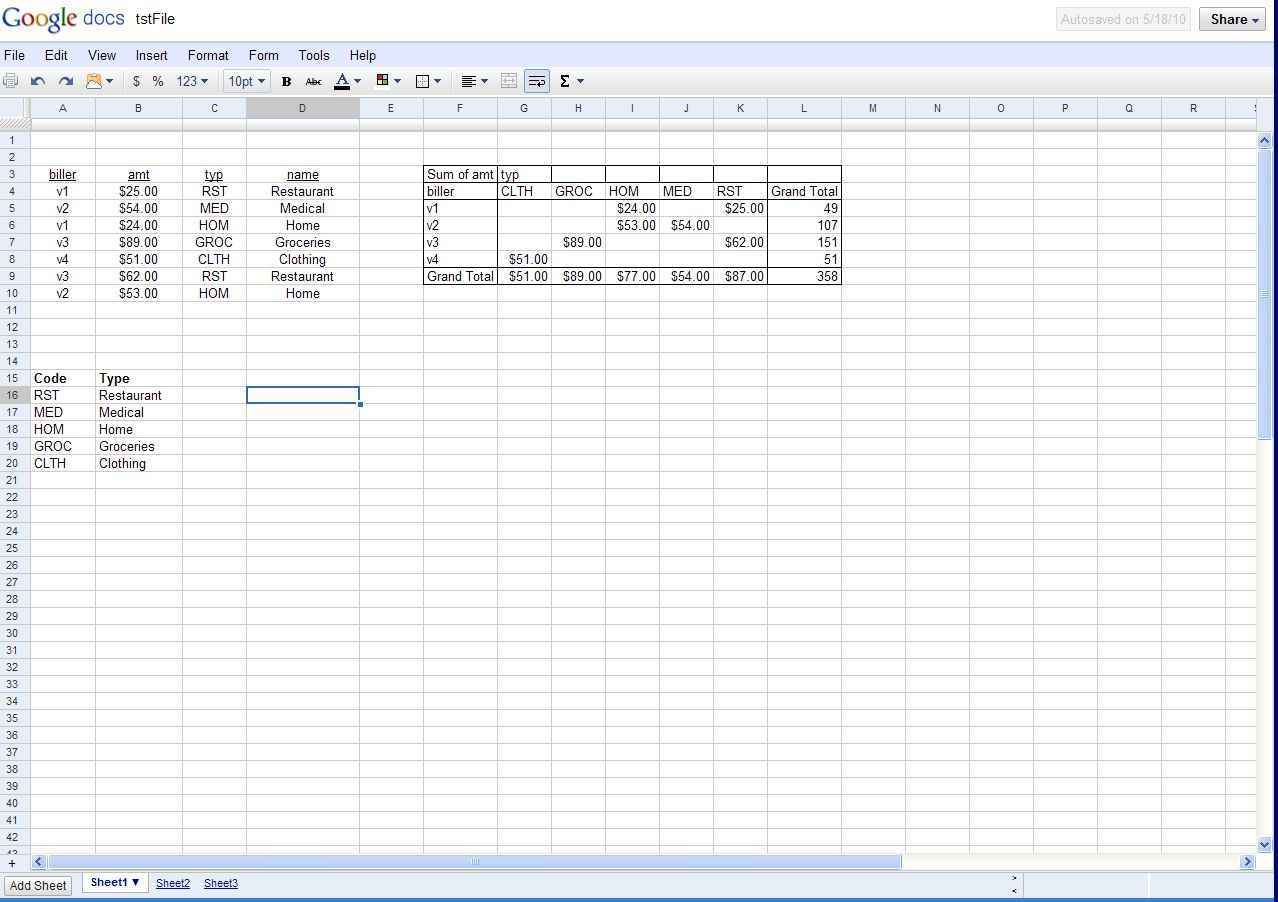Switch to the Sheet2 tab

click(172, 883)
